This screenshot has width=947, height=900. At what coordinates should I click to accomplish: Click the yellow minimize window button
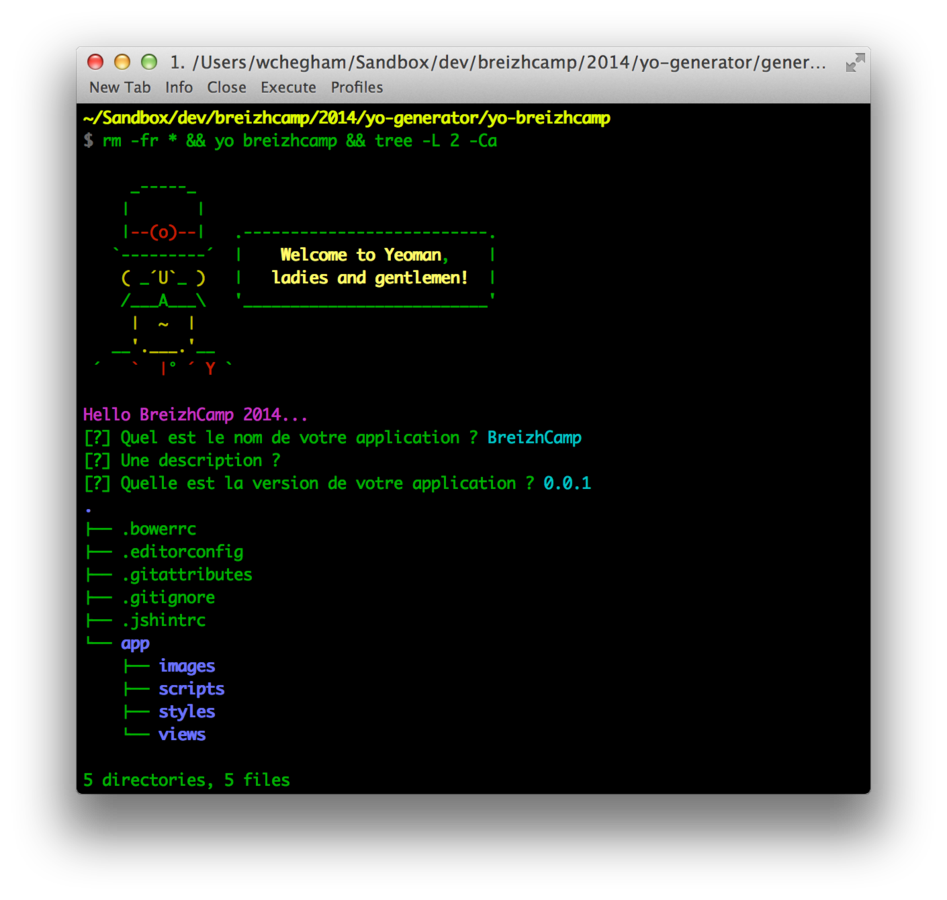click(122, 62)
